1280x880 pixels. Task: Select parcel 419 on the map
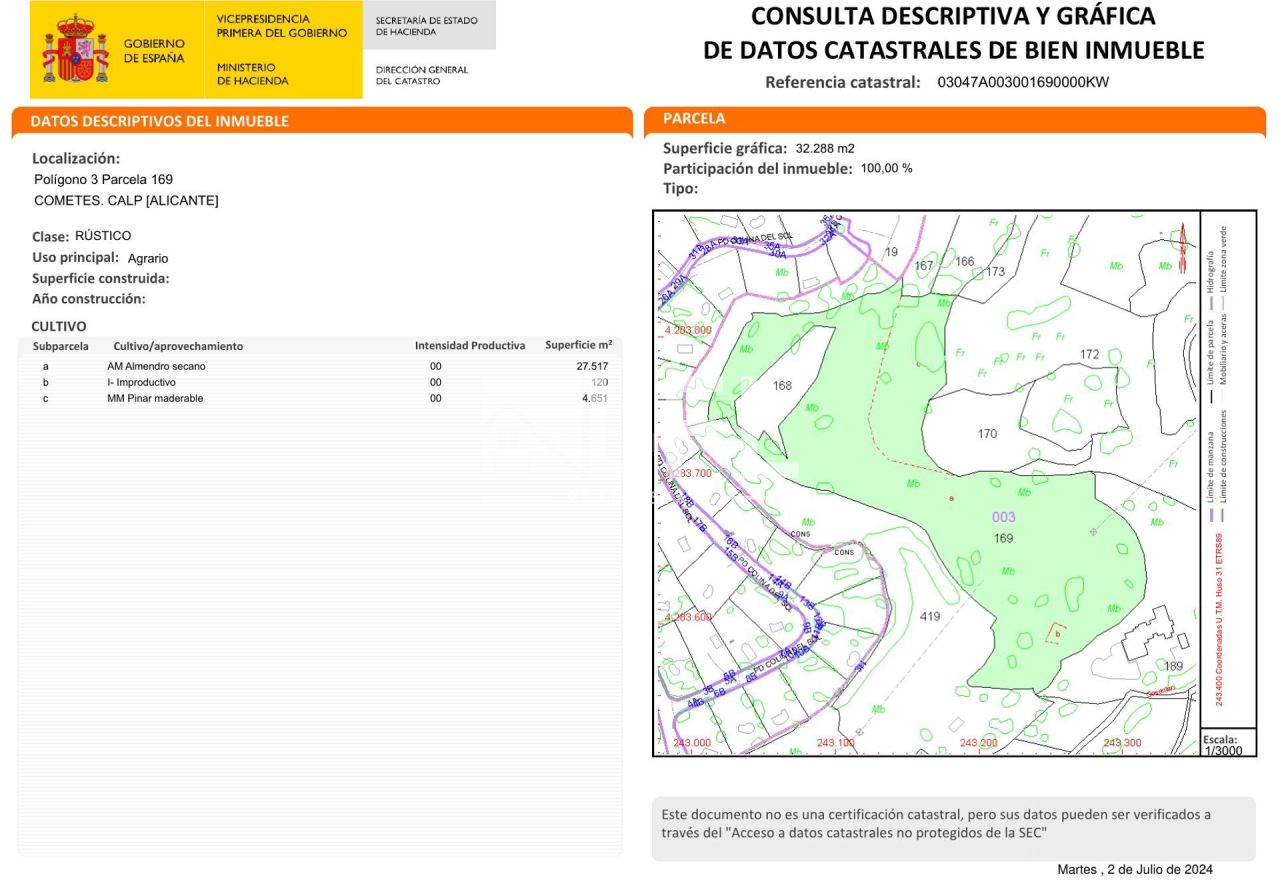pyautogui.click(x=930, y=616)
